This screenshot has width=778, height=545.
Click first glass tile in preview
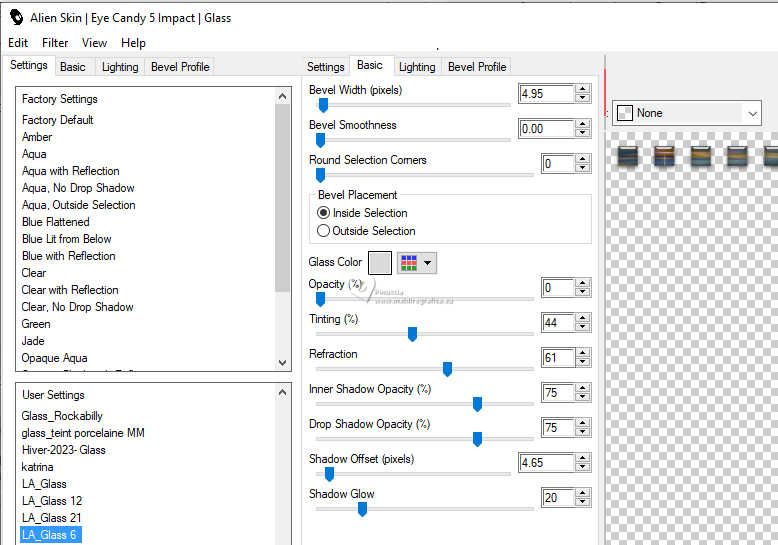click(628, 156)
